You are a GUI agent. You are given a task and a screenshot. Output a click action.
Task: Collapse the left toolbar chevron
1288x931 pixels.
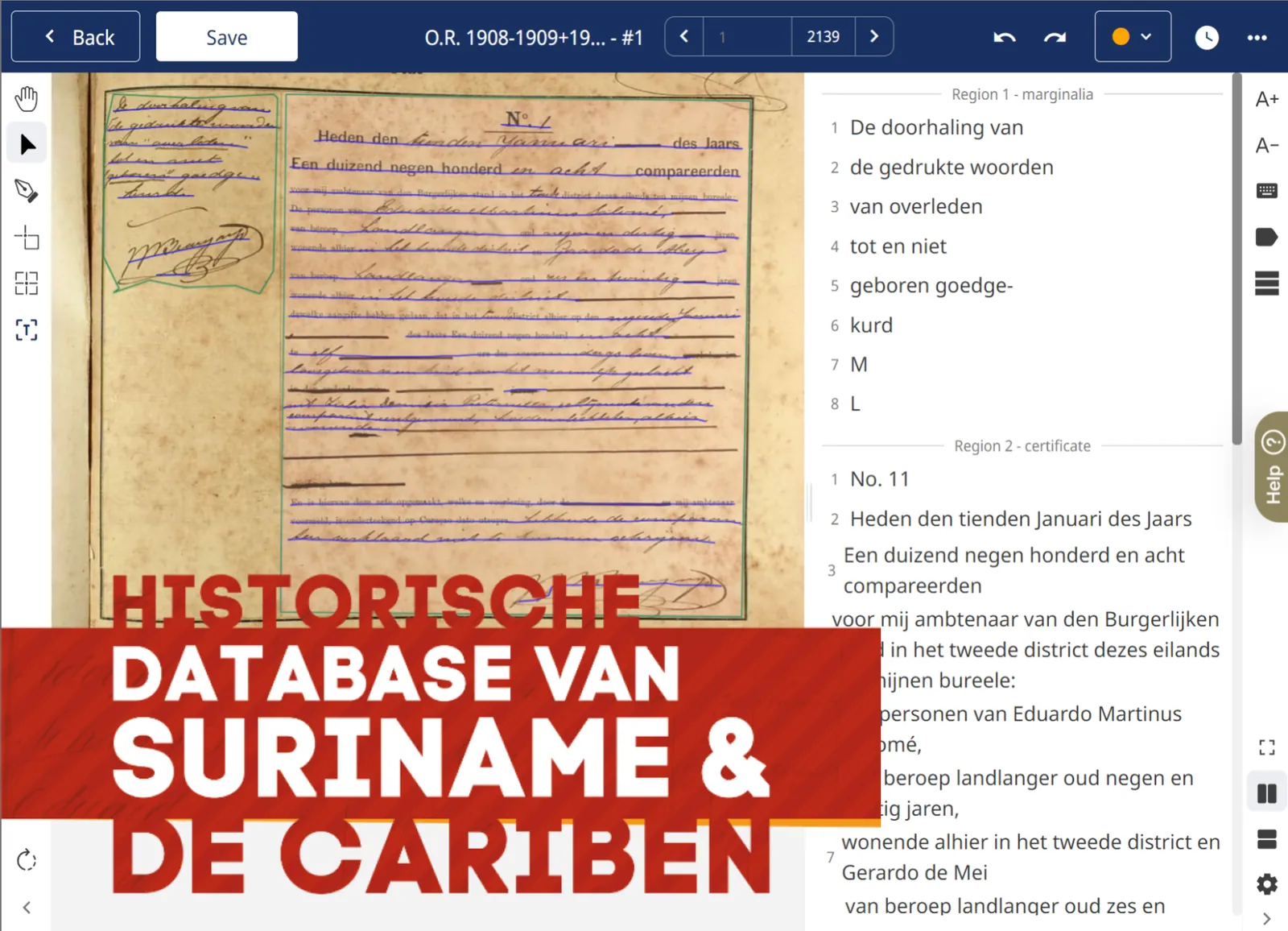point(27,908)
